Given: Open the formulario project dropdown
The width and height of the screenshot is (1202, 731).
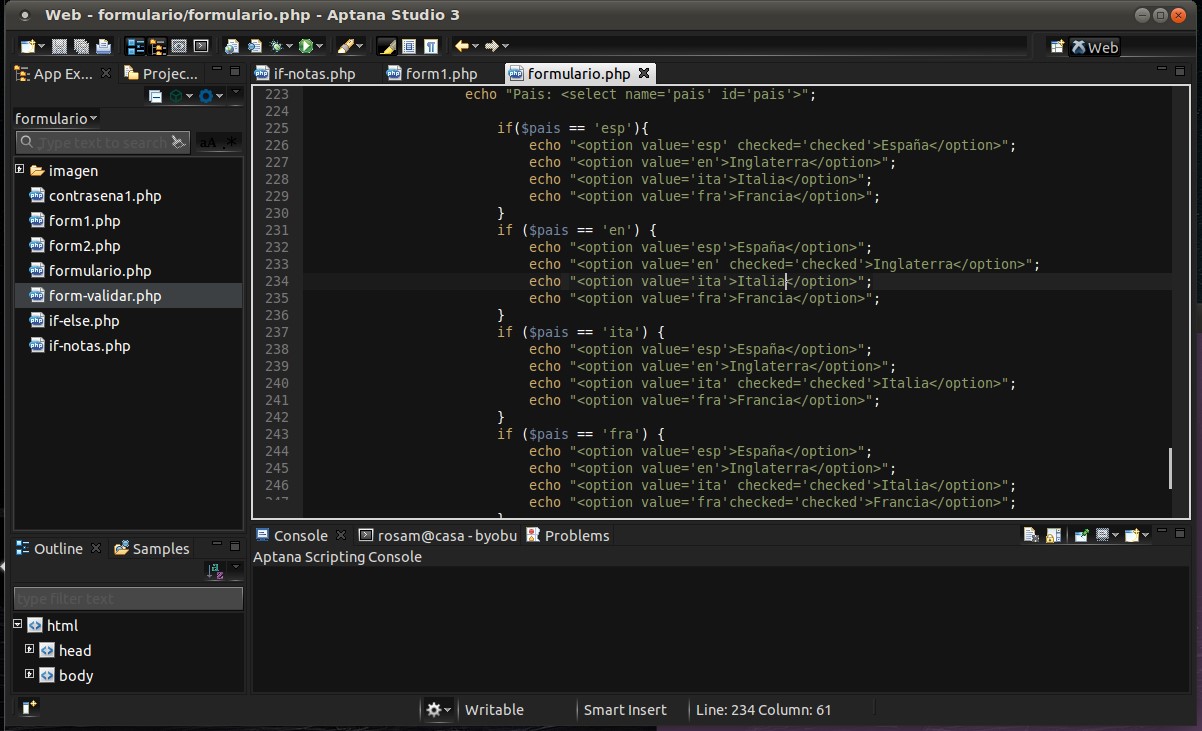Looking at the screenshot, I should (56, 118).
